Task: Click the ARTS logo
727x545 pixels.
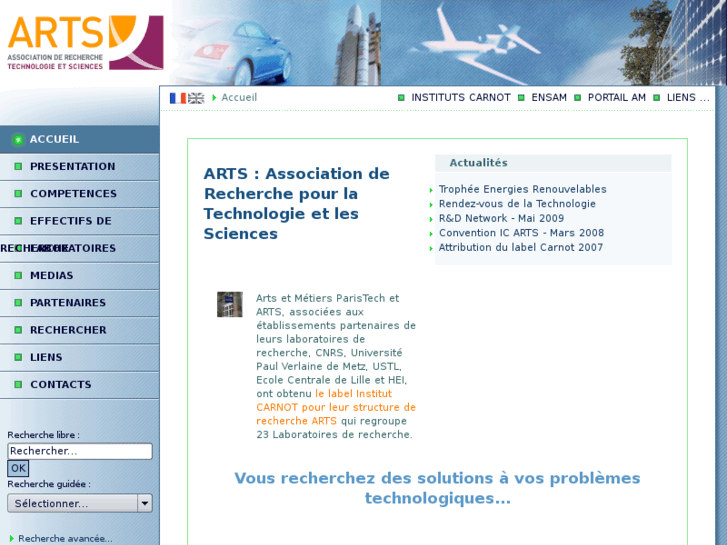Action: point(86,43)
